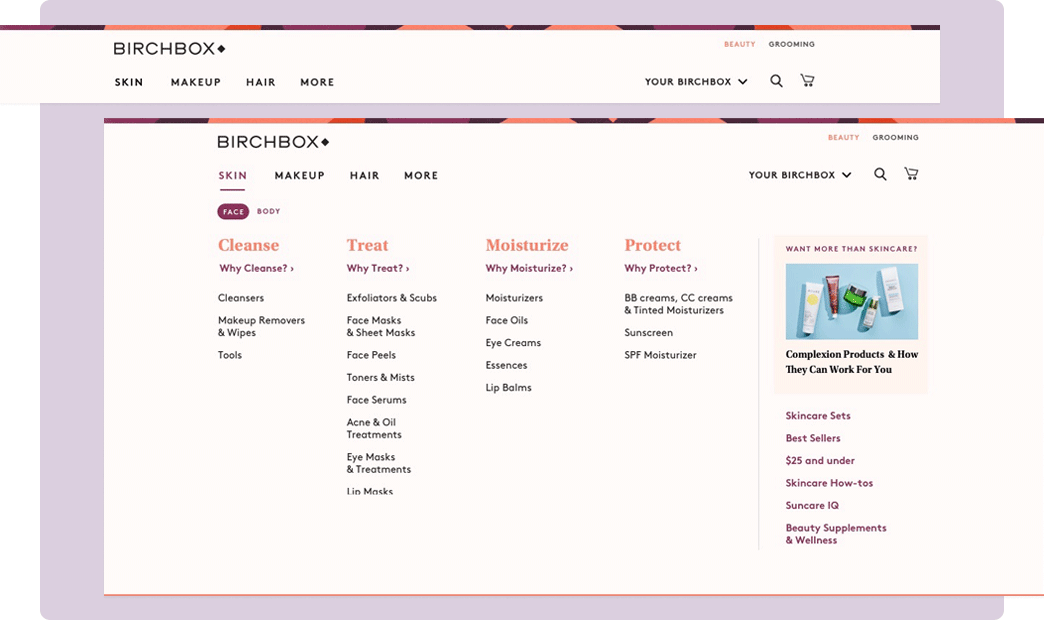This screenshot has height=620, width=1044.
Task: Go to Acne & Oil Treatments
Action: (x=374, y=428)
